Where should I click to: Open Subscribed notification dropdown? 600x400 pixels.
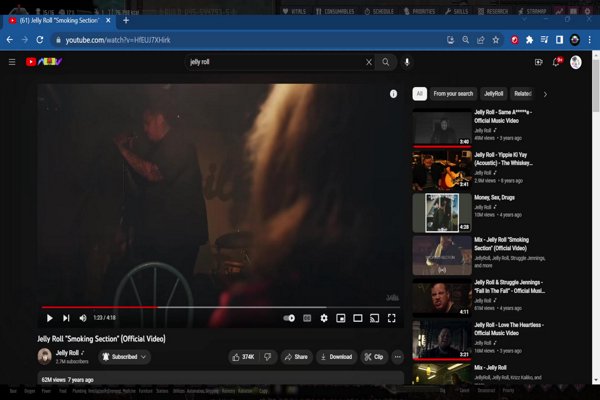tap(124, 357)
